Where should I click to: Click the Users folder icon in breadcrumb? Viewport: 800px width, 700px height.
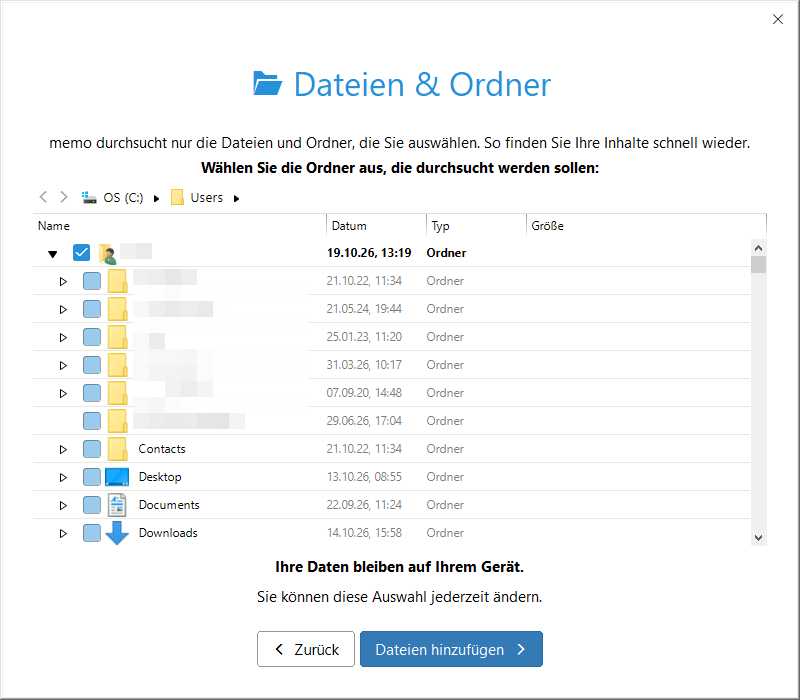pos(177,197)
